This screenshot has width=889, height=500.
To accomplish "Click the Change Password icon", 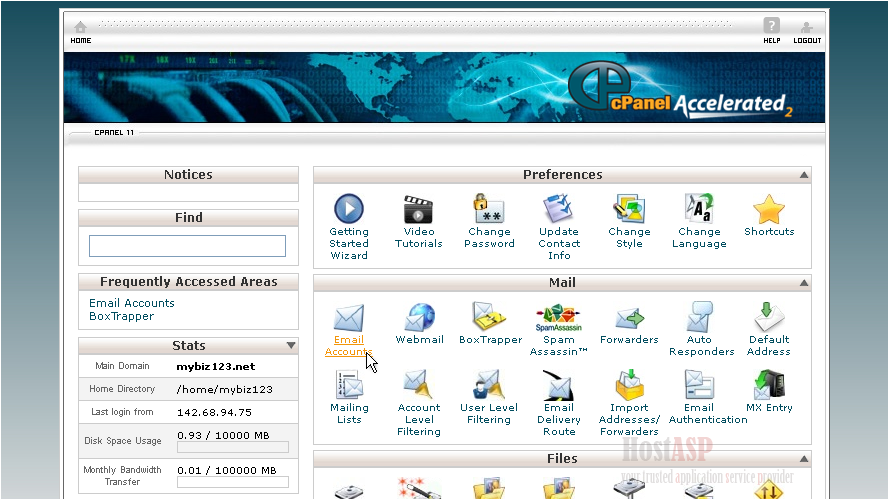I will [489, 210].
